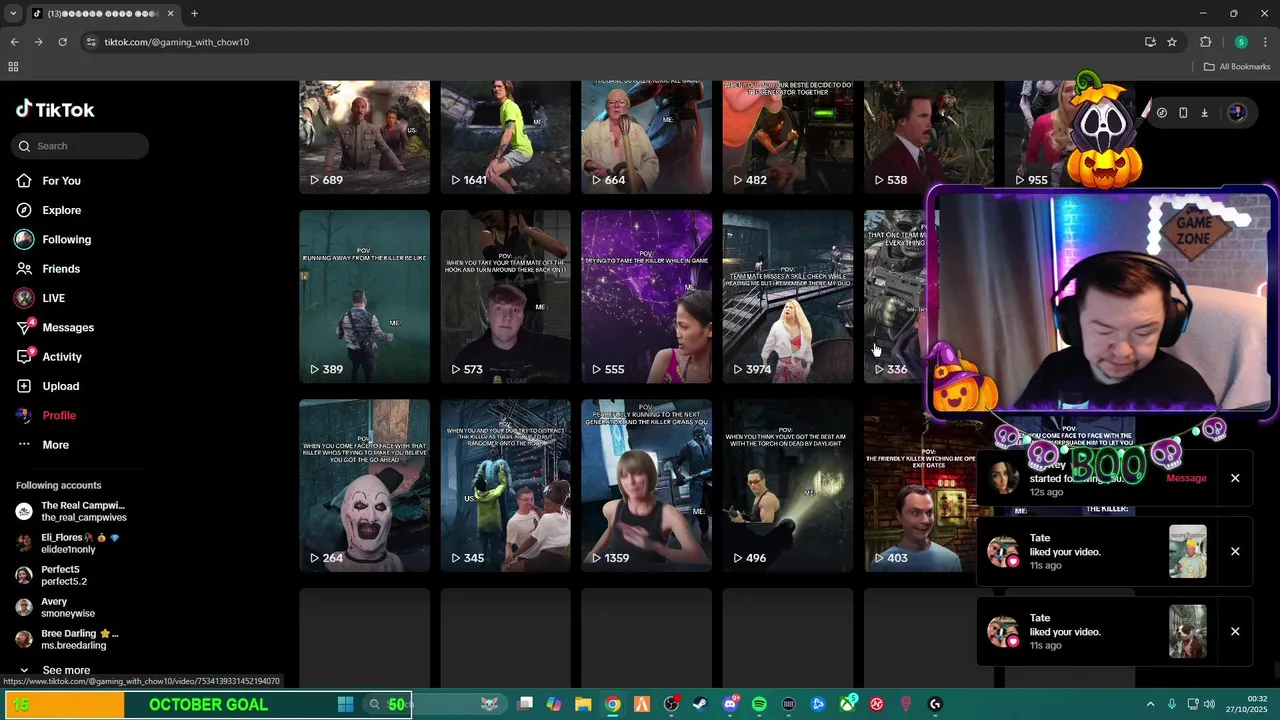Click the TikTok search field

pos(80,146)
